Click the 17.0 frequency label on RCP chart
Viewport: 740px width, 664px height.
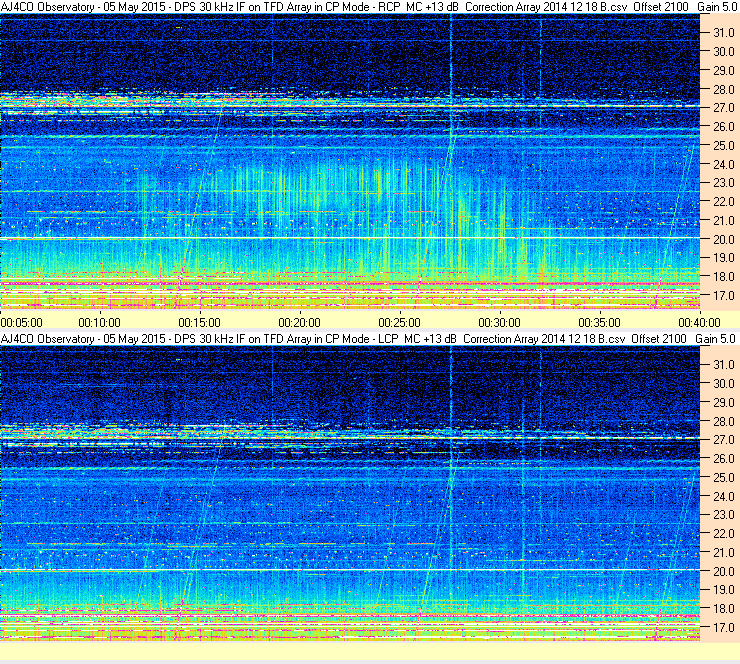[724, 295]
